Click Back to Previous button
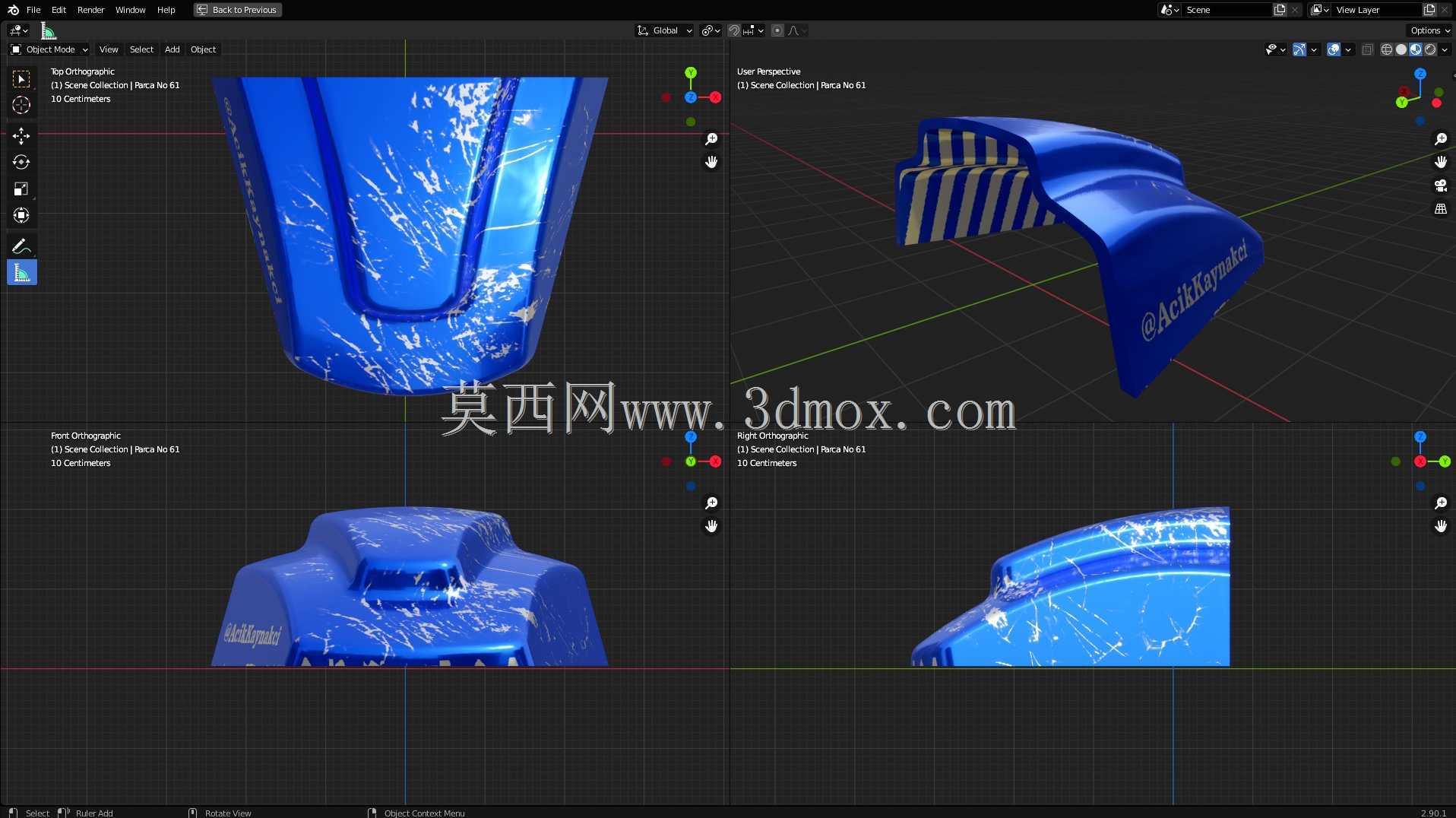Viewport: 1456px width, 818px height. click(238, 10)
